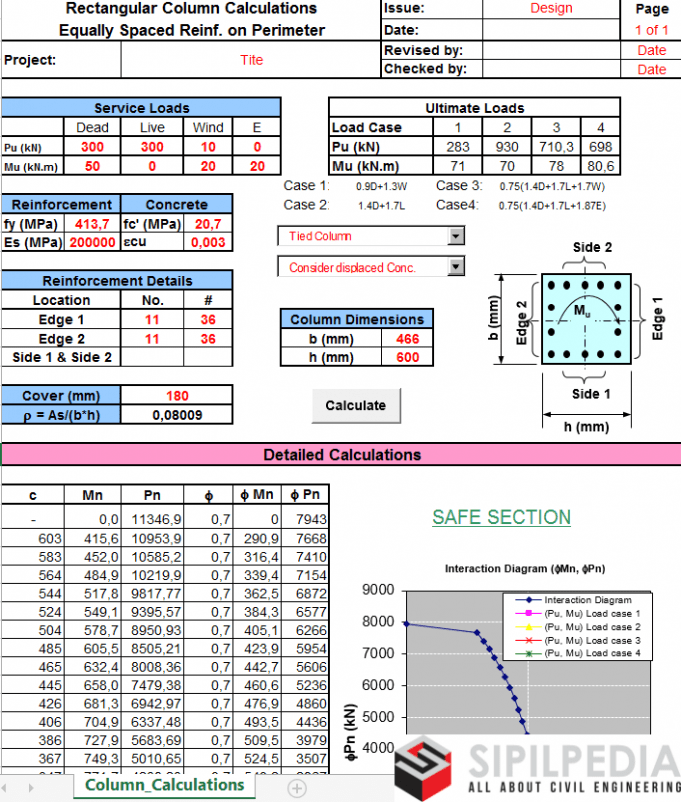The width and height of the screenshot is (681, 802).
Task: Open the Consider displaced Conc. dropdown
Action: point(456,267)
